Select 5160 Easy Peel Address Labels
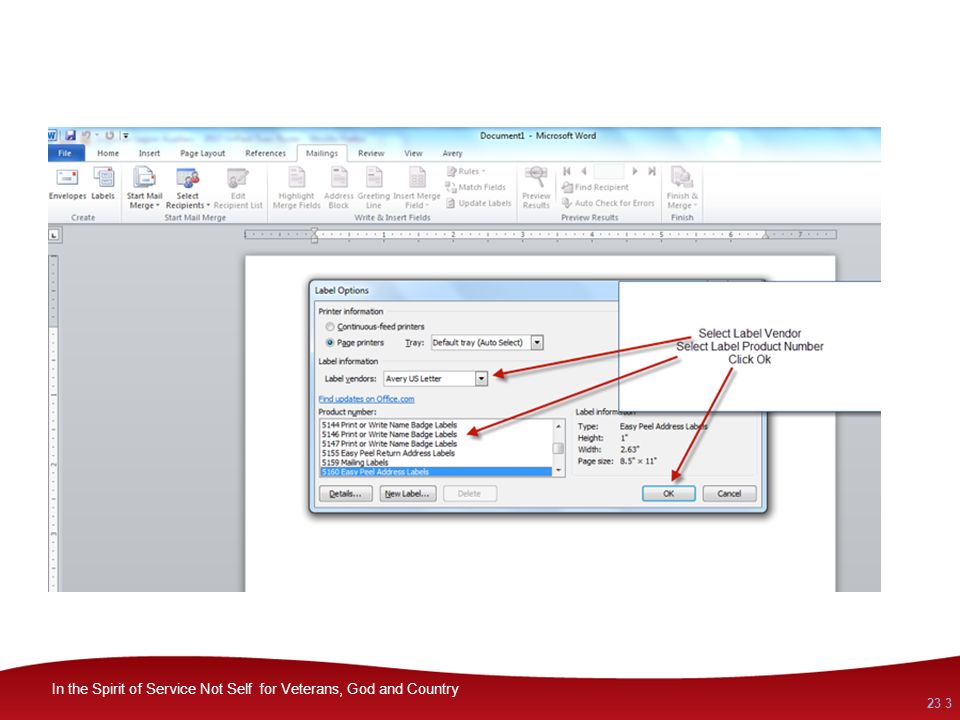This screenshot has height=720, width=960. pyautogui.click(x=436, y=471)
